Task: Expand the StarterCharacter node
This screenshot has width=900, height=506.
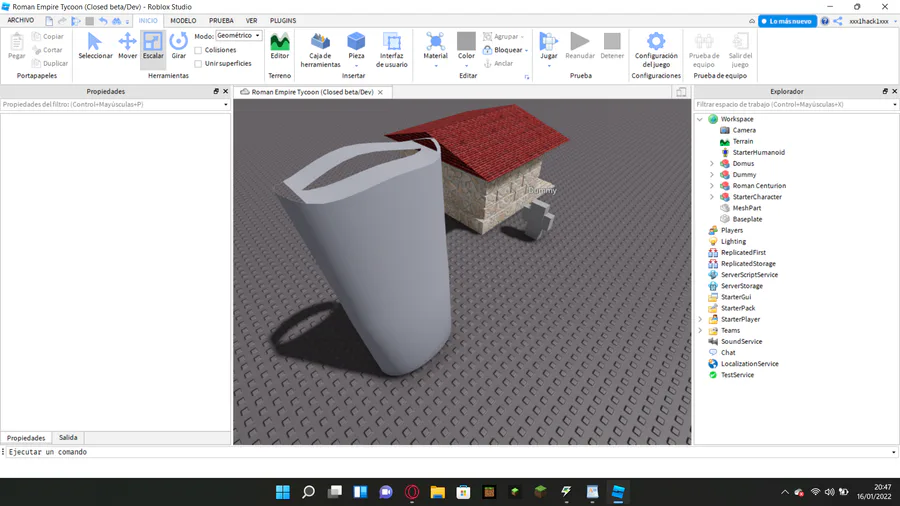Action: click(712, 197)
